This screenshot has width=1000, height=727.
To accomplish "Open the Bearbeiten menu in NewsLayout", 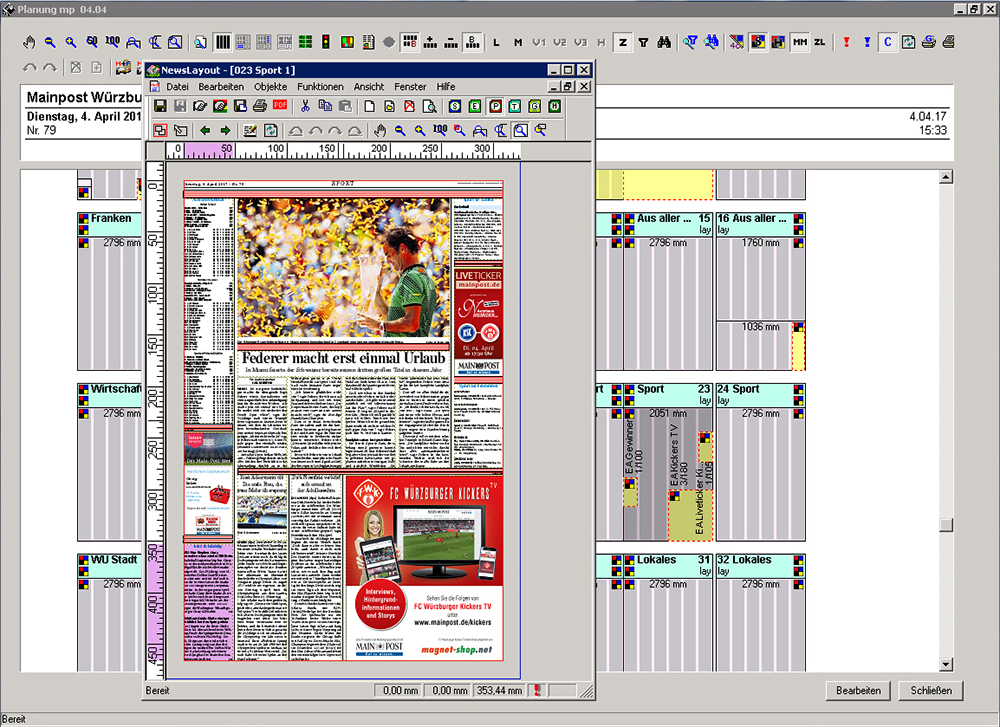I will pyautogui.click(x=221, y=87).
